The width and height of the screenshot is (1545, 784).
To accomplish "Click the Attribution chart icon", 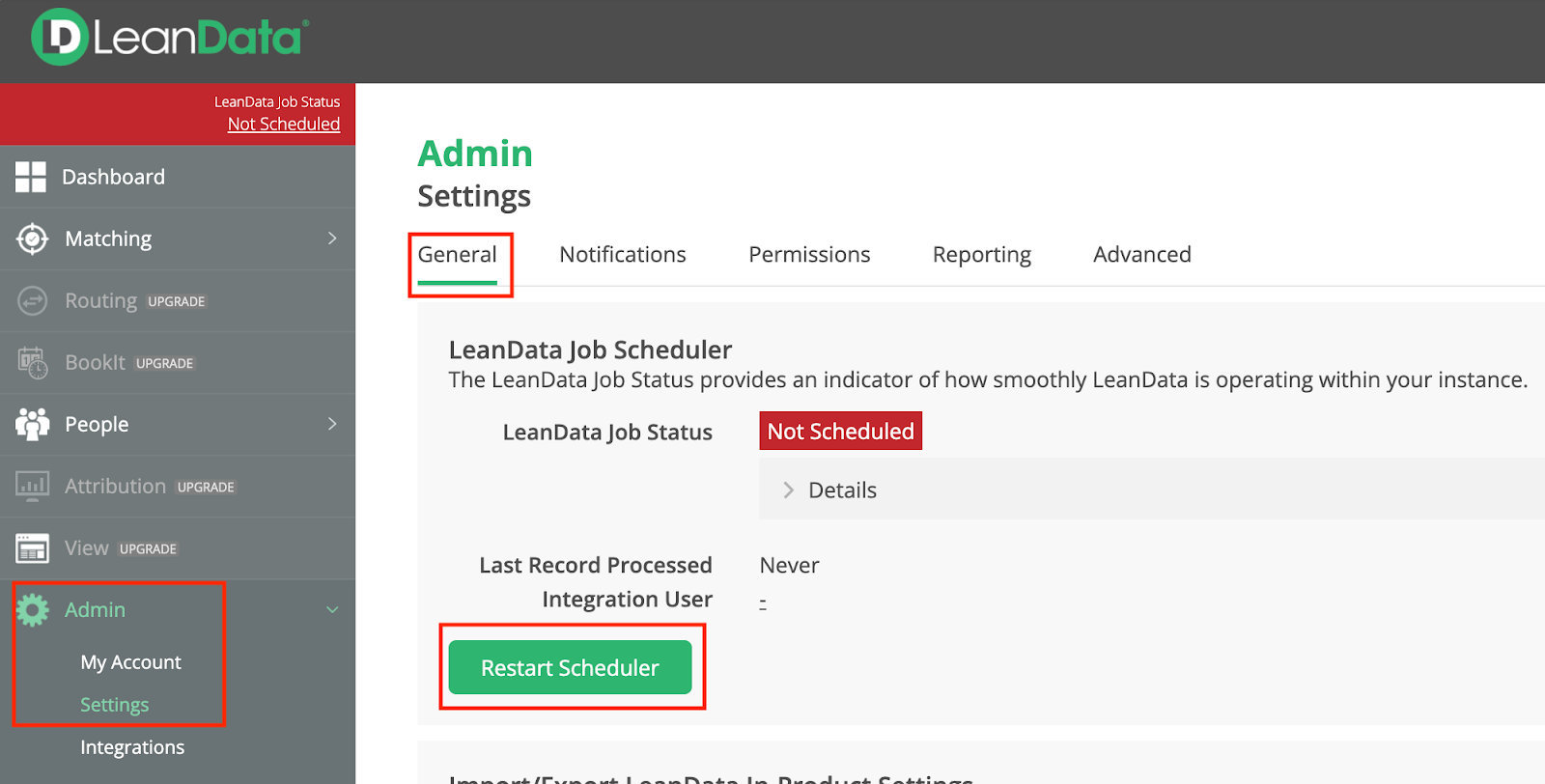I will pos(32,486).
